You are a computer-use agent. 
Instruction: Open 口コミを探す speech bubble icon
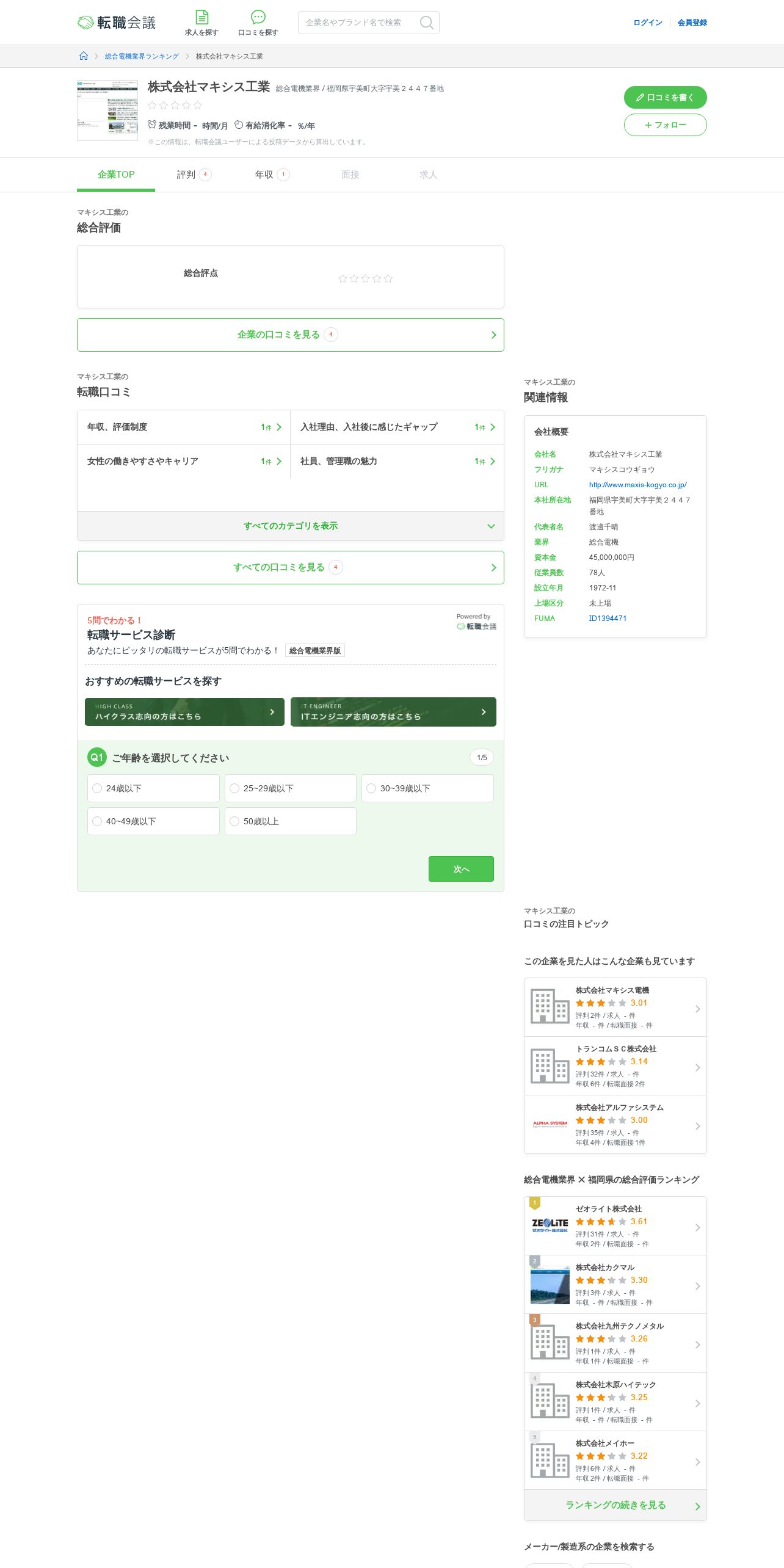(x=258, y=17)
